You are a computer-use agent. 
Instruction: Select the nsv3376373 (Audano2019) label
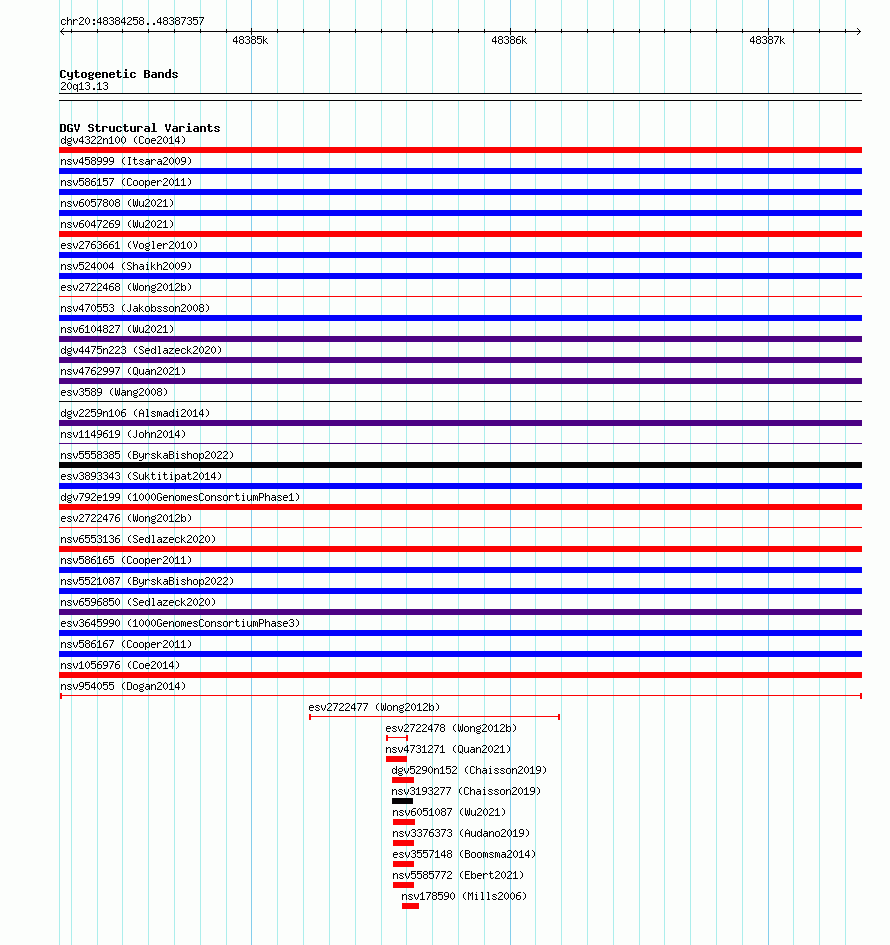(x=462, y=834)
